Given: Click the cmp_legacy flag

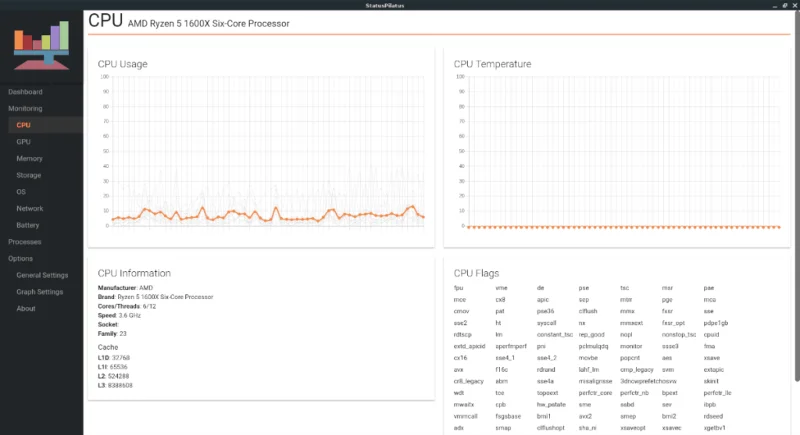Looking at the screenshot, I should [x=637, y=370].
